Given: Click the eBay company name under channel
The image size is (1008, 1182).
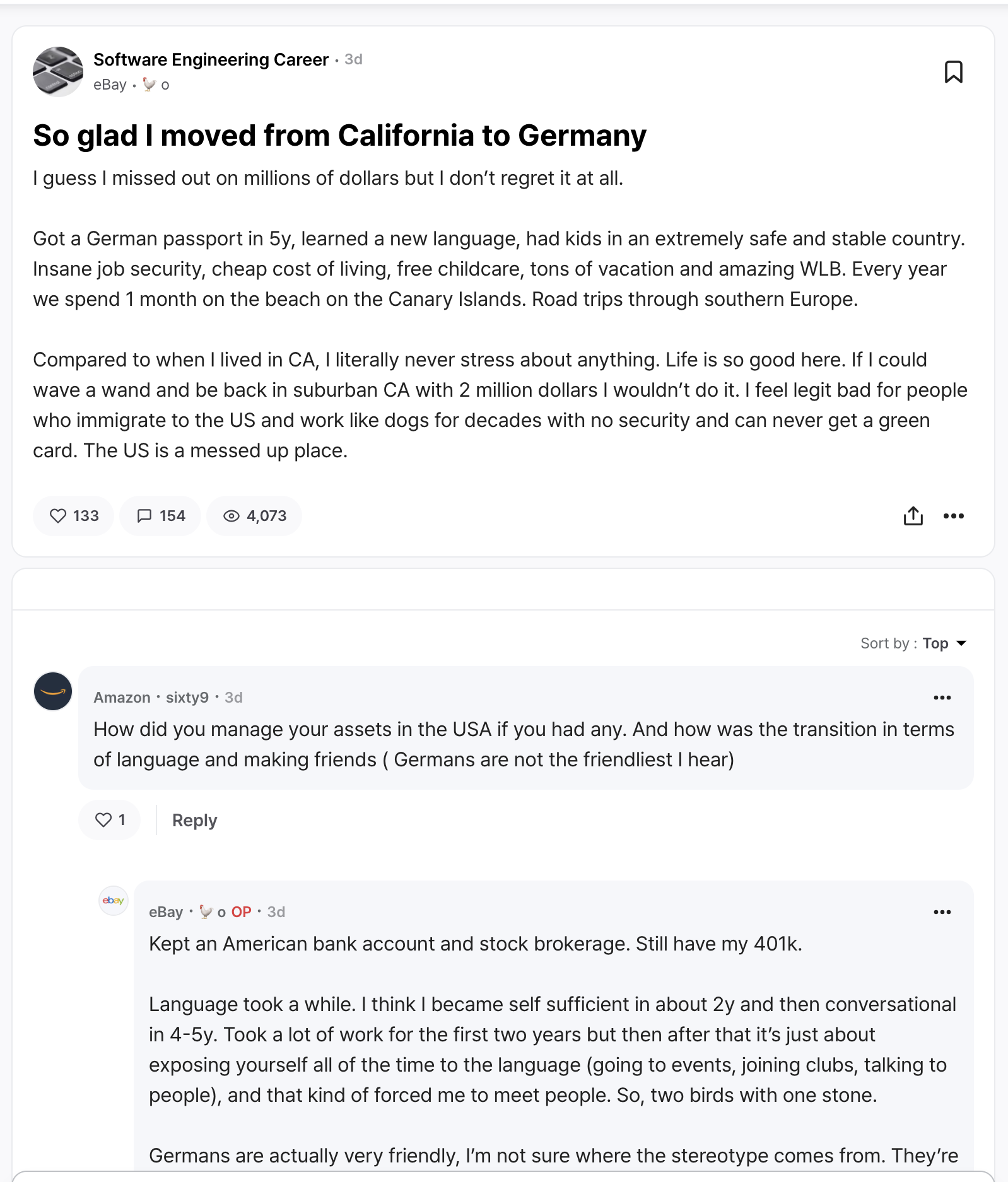Looking at the screenshot, I should click(x=110, y=85).
